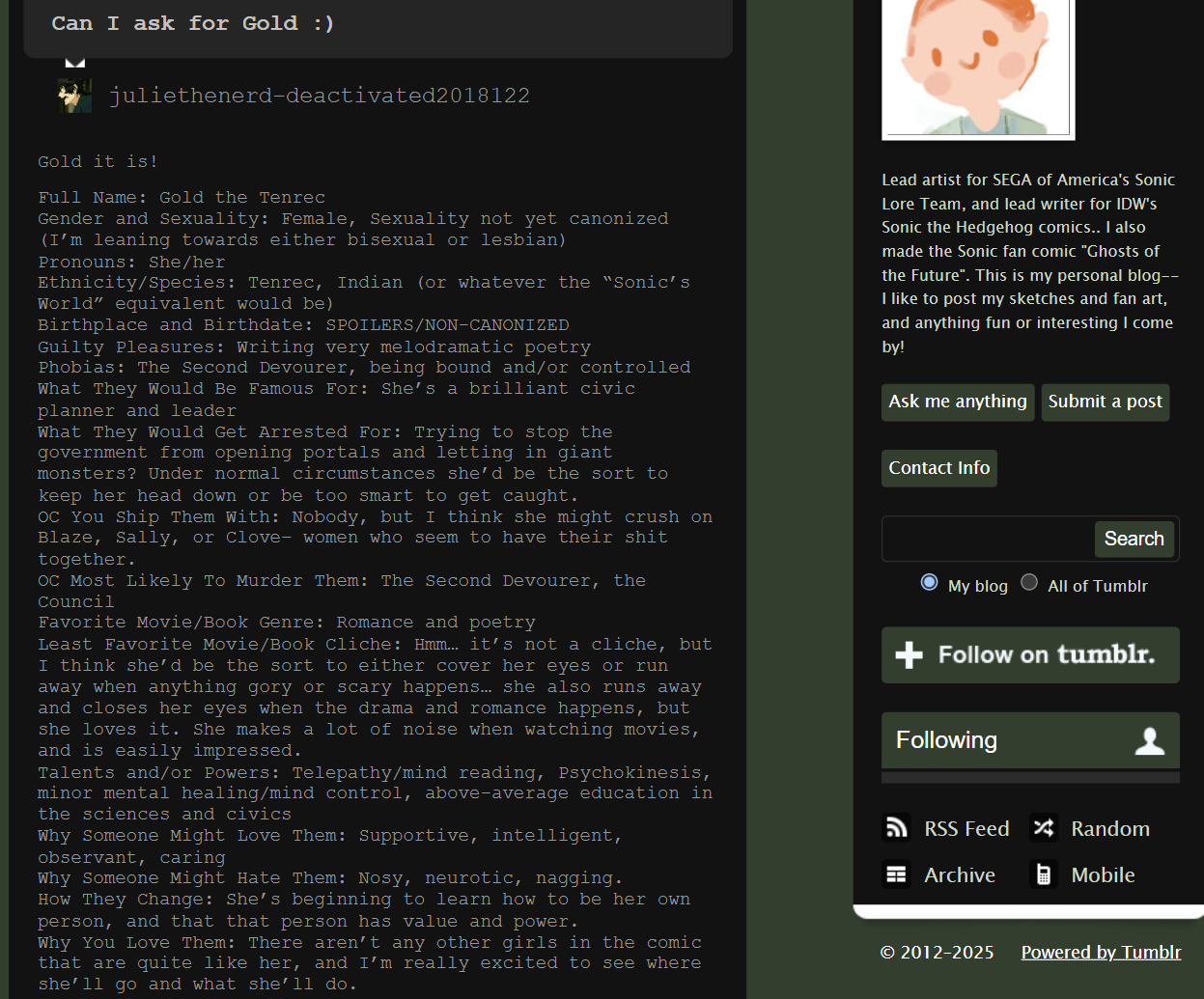Image resolution: width=1204 pixels, height=999 pixels.
Task: Click the Archive grid icon
Action: [x=897, y=874]
